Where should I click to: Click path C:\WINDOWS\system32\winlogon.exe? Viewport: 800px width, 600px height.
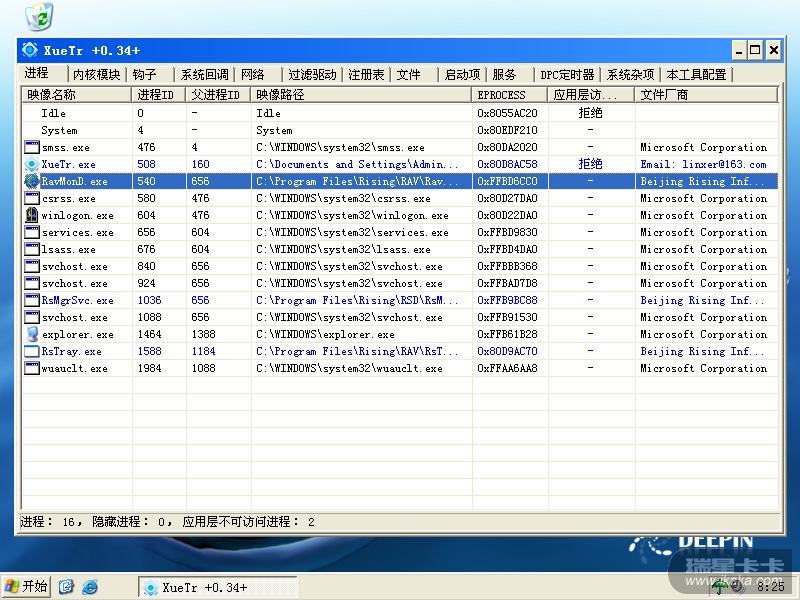pos(352,215)
